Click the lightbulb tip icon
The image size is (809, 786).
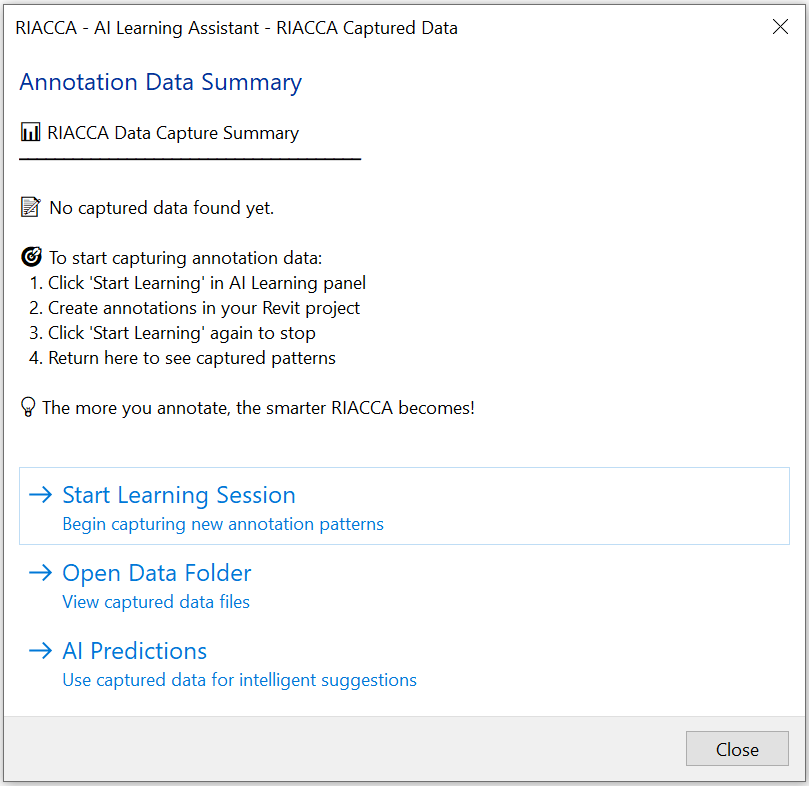coord(28,407)
